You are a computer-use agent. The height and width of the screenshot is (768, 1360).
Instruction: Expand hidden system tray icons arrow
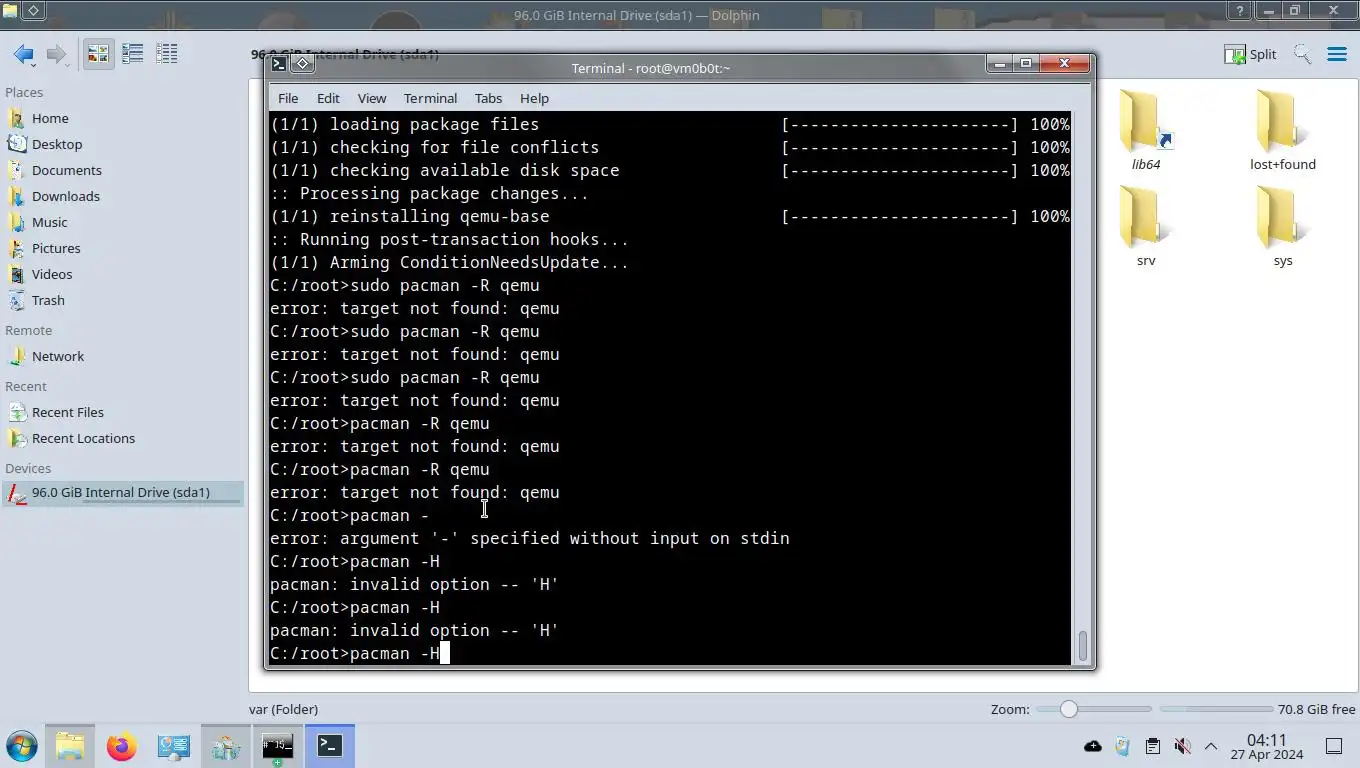point(1211,746)
